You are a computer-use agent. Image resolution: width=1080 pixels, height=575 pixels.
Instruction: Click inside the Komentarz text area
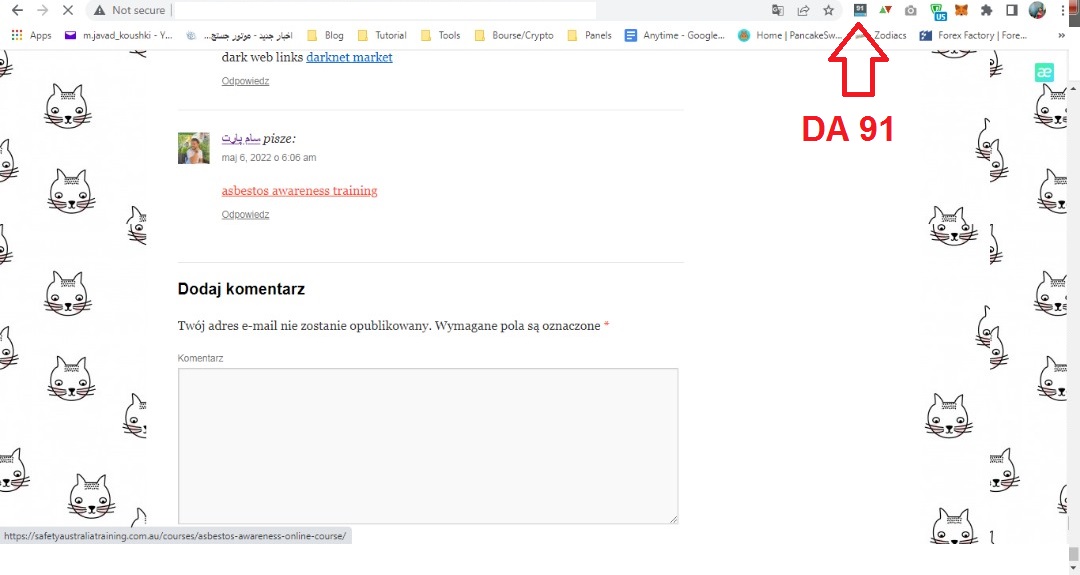(428, 445)
